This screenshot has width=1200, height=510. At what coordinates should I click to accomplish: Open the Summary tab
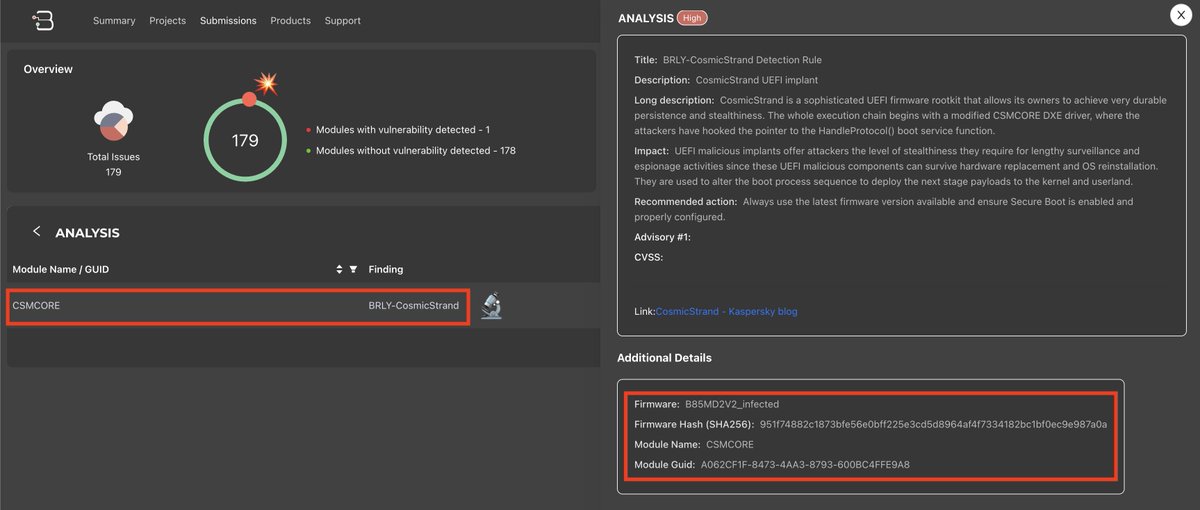(114, 20)
